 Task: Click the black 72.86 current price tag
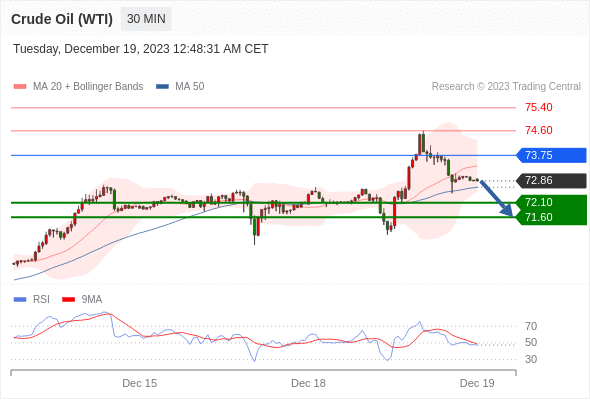551,181
